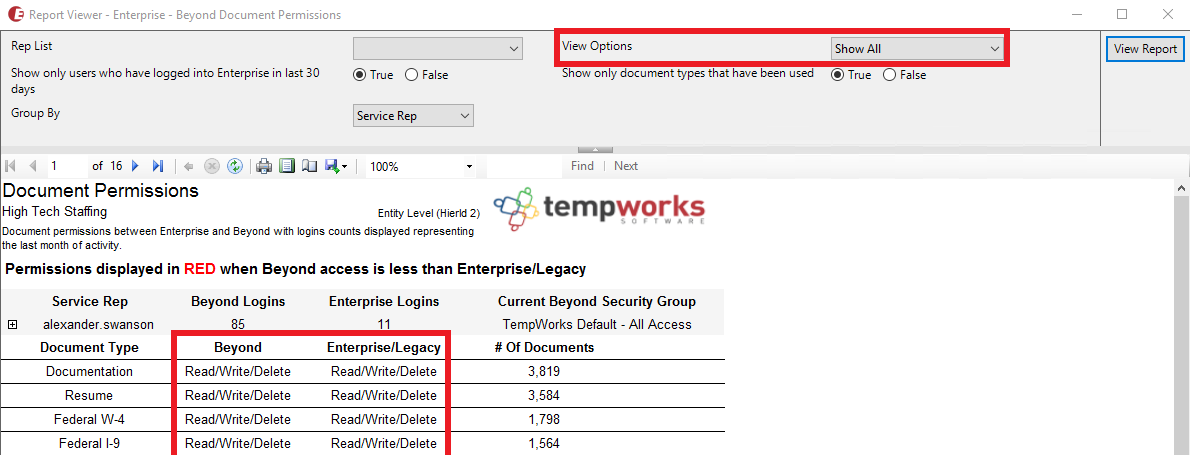The image size is (1190, 455).
Task: Click the Federal I-9 document type cell
Action: pos(89,444)
